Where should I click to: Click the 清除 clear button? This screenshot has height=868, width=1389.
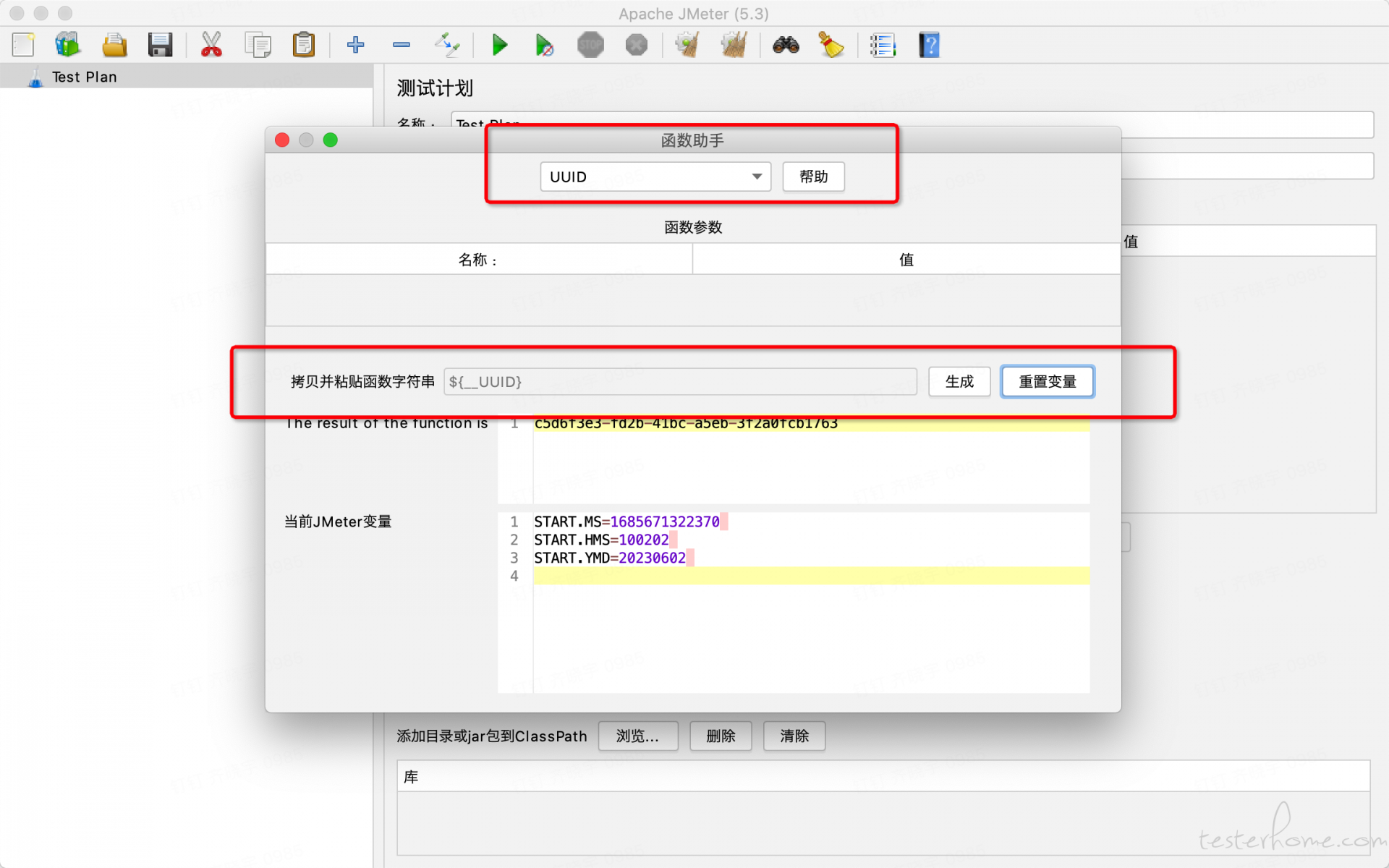click(794, 736)
